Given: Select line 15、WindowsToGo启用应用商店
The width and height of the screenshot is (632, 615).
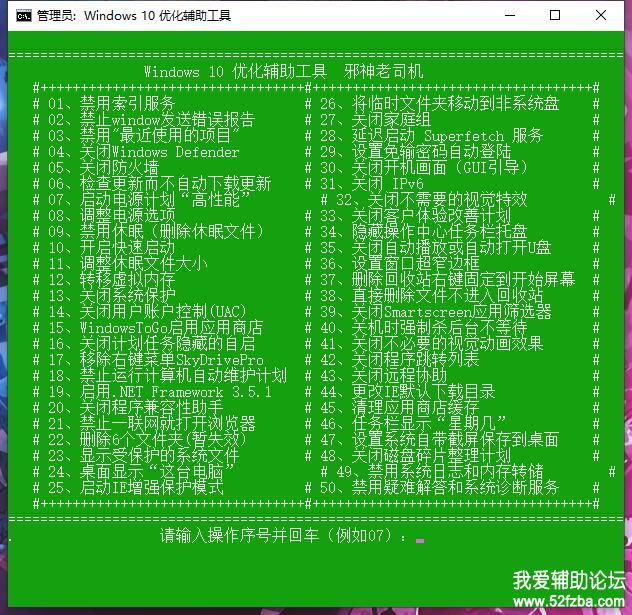Looking at the screenshot, I should (156, 328).
